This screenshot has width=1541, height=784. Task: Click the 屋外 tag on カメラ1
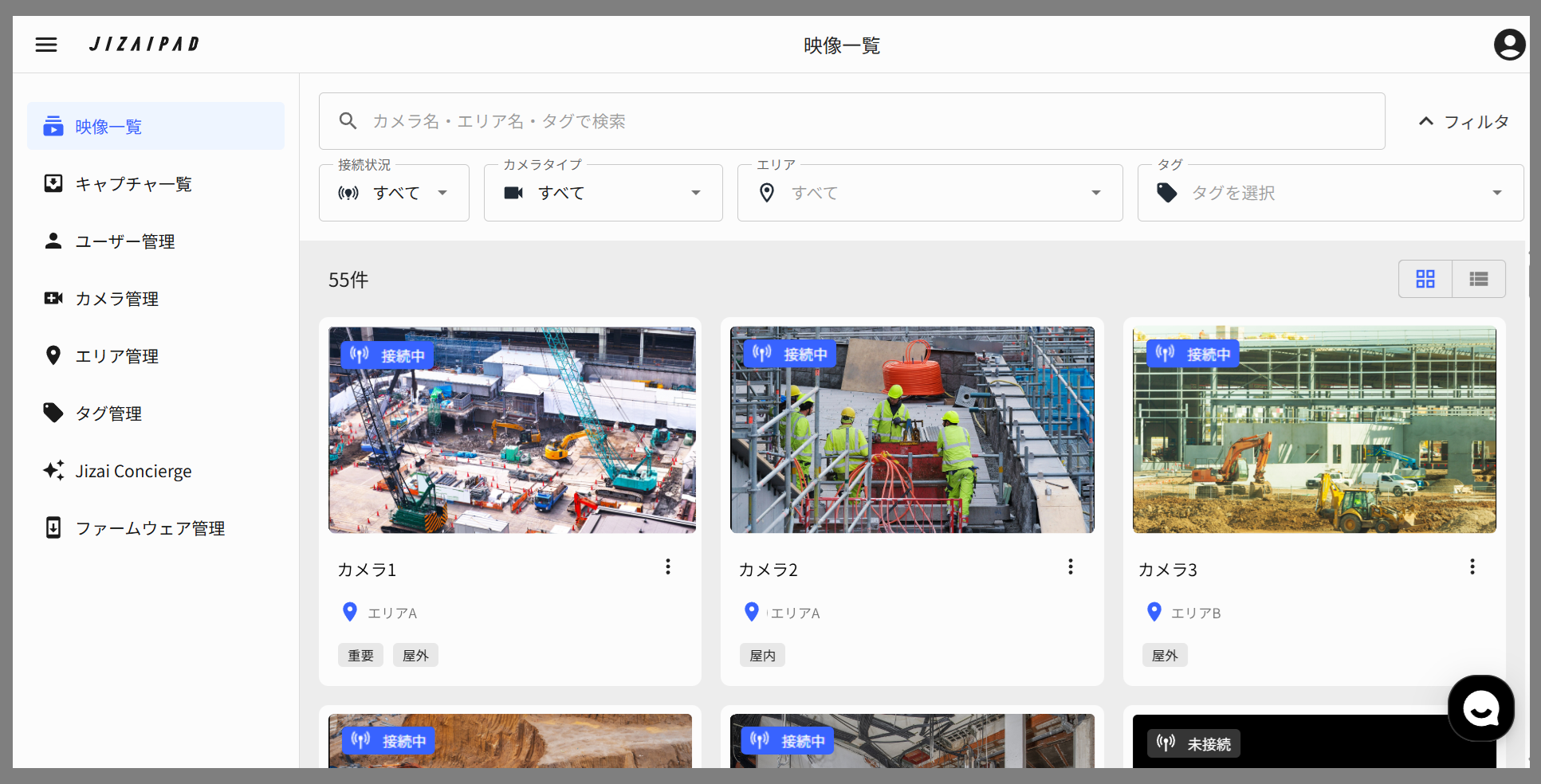click(415, 655)
